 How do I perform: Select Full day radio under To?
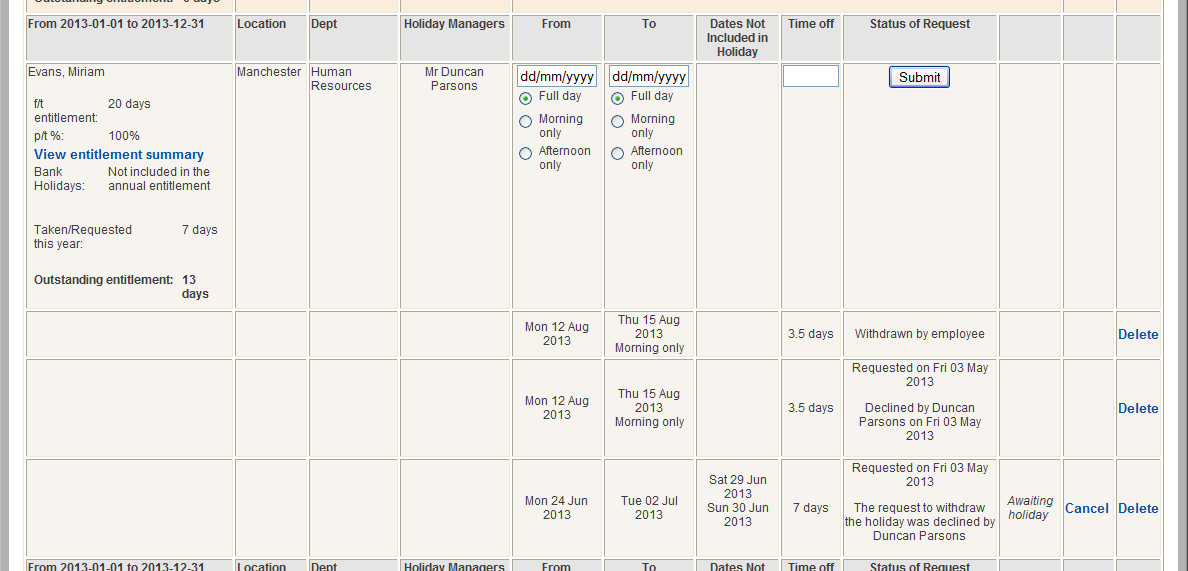coord(617,98)
